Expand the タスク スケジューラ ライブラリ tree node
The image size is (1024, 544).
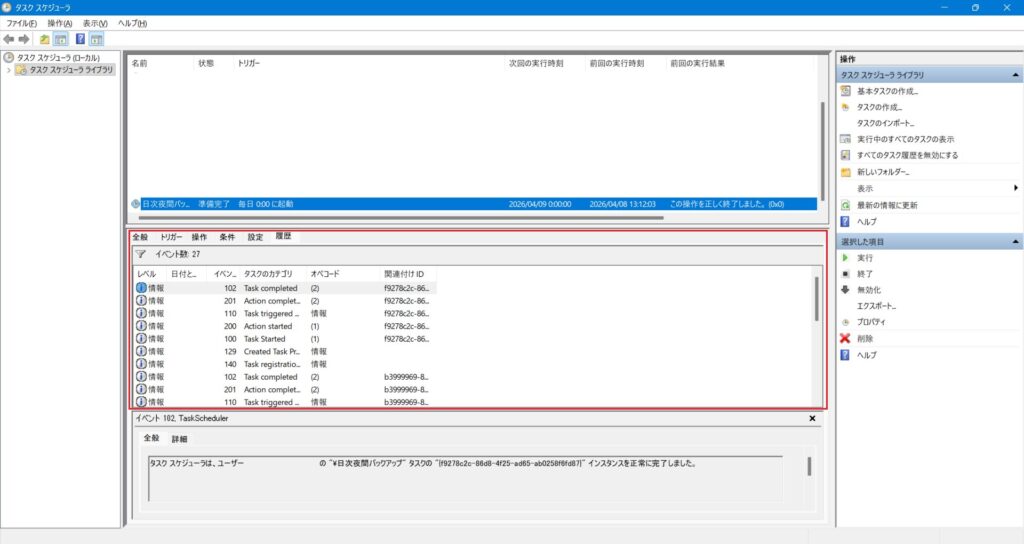point(9,70)
